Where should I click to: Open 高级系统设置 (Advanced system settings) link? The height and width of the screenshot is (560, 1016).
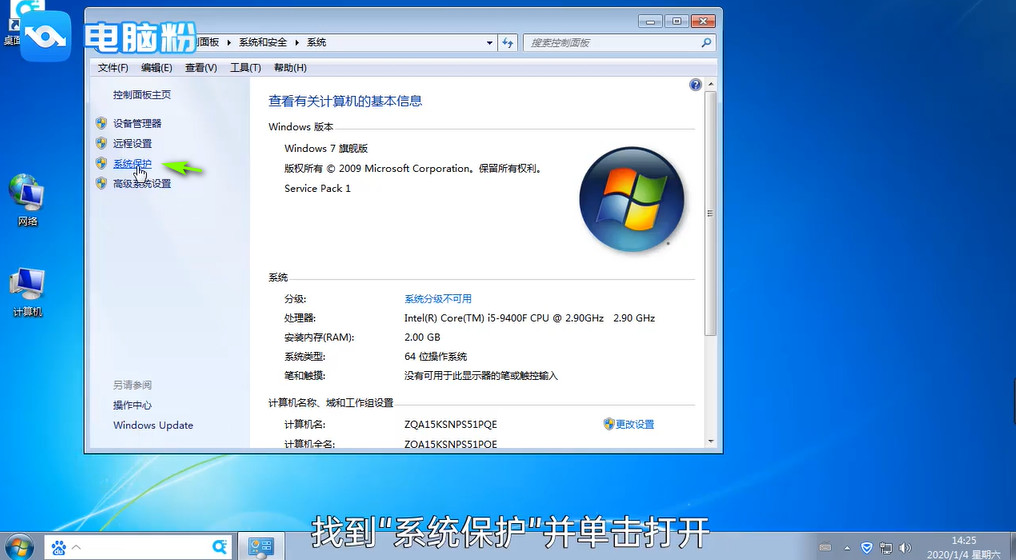click(142, 183)
